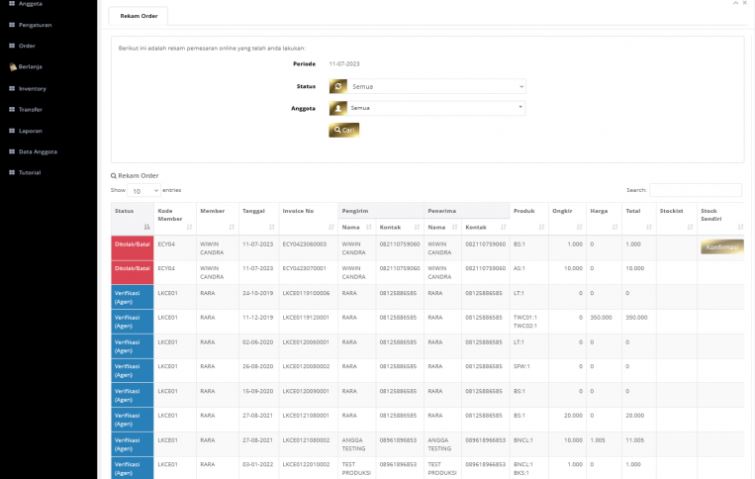Viewport: 755px width, 479px height.
Task: Click the refresh icon beside Status field
Action: pyautogui.click(x=338, y=87)
